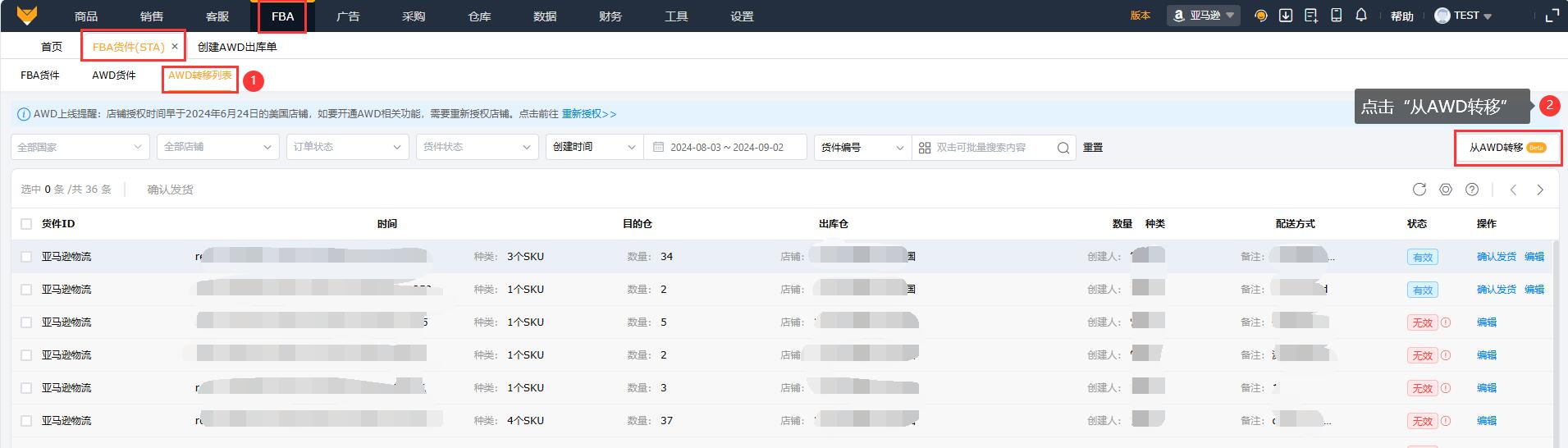Click the orange fox logo icon
Viewport: 1568px width, 448px height.
click(x=26, y=16)
